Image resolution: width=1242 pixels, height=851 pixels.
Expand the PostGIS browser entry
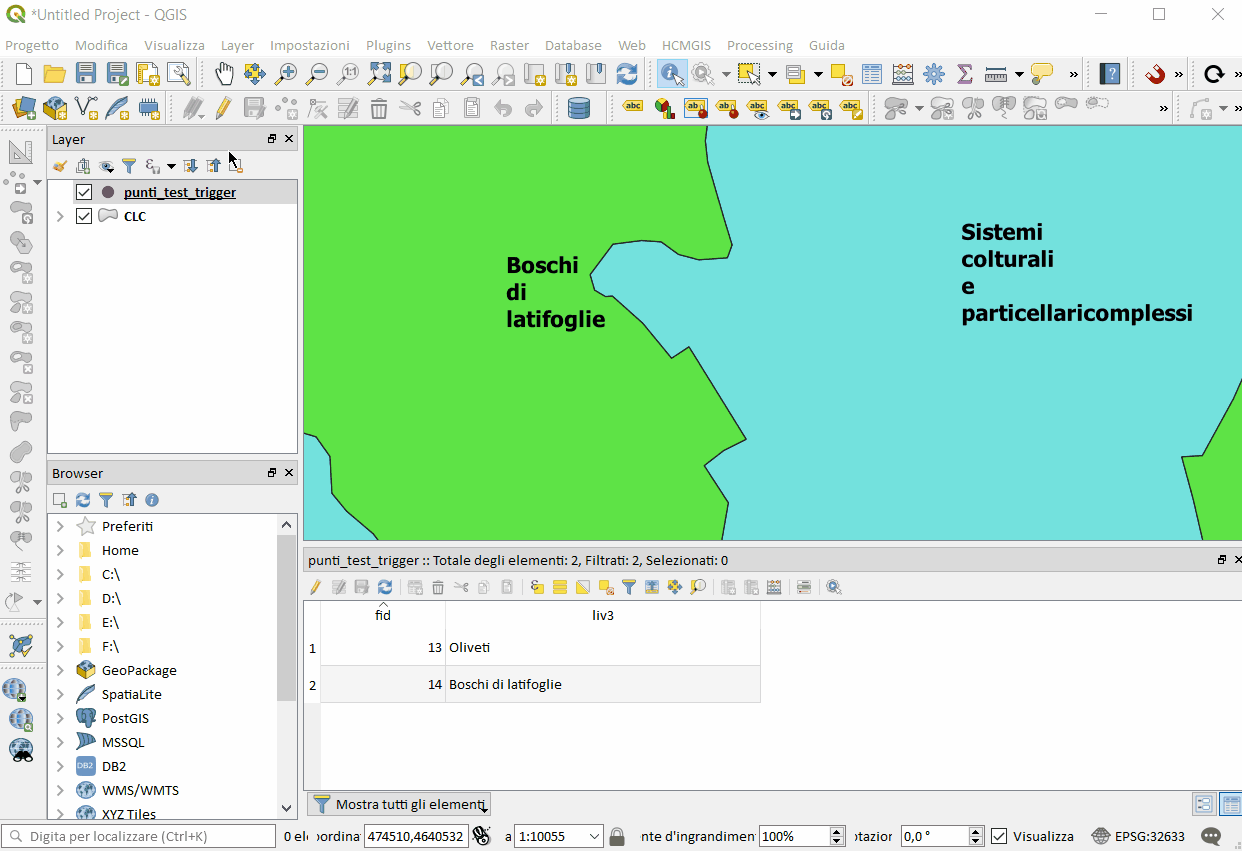60,718
